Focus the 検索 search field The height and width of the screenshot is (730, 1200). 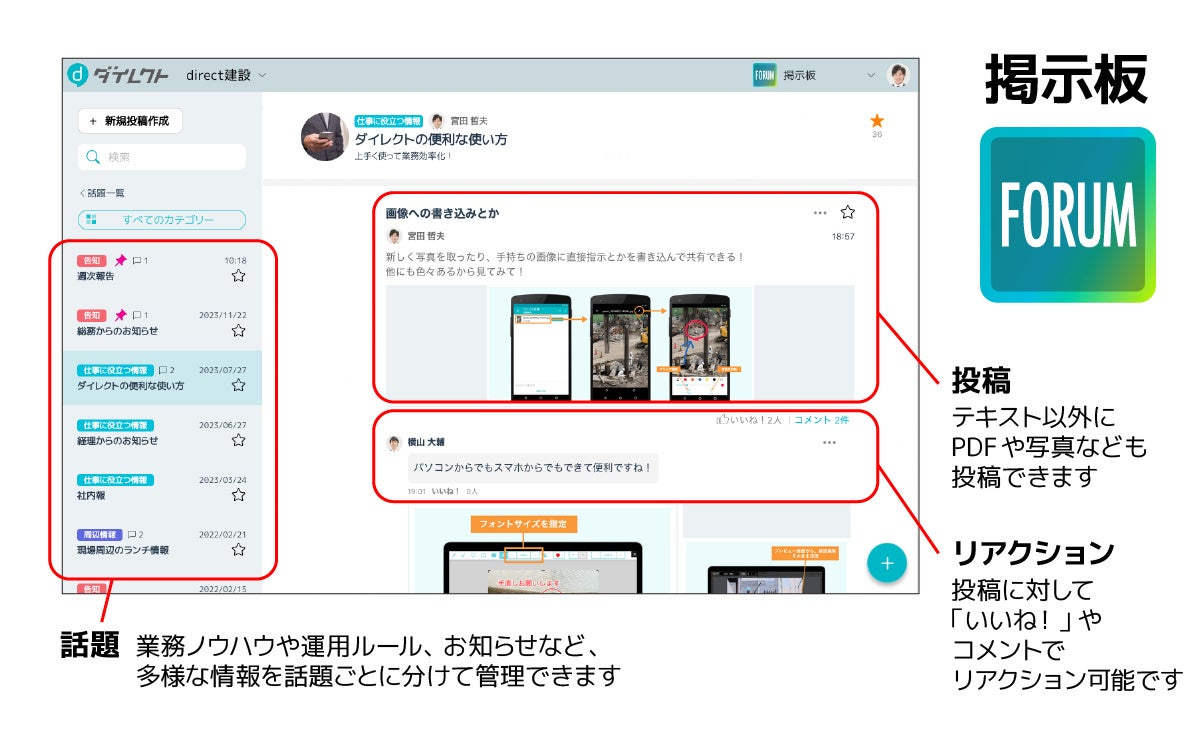[162, 157]
